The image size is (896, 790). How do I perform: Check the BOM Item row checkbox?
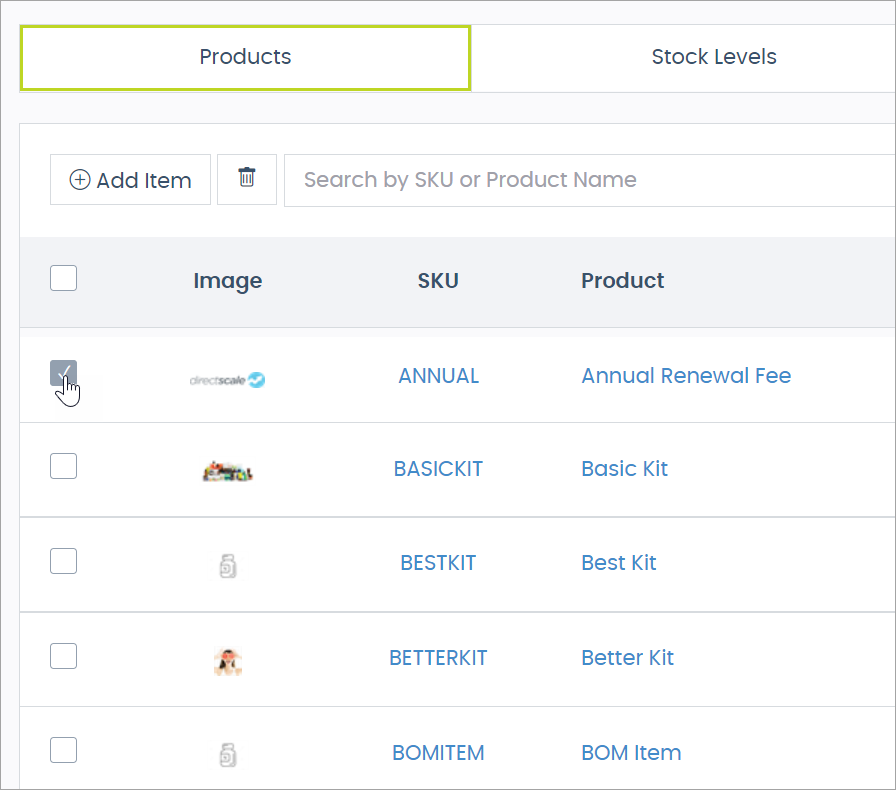click(63, 750)
